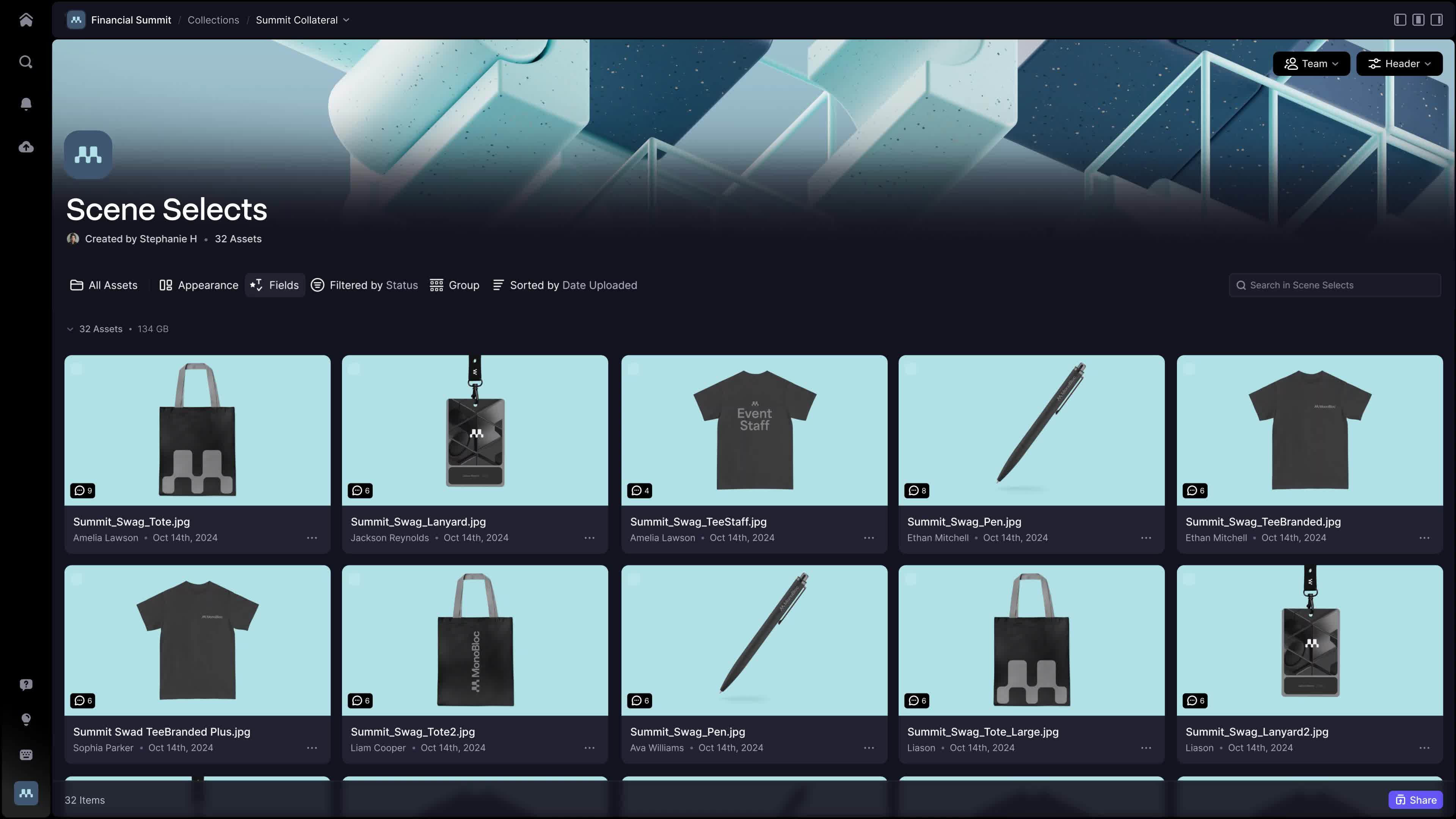Open the Team dropdown
This screenshot has height=819, width=1456.
(x=1311, y=64)
